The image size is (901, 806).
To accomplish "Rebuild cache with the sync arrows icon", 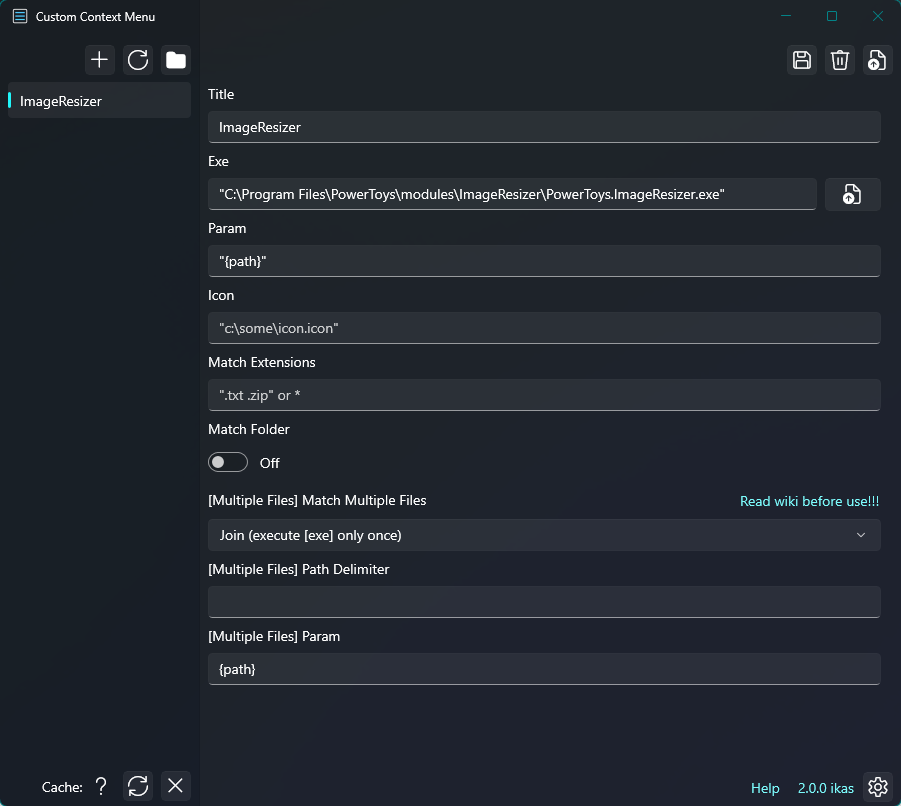I will point(138,786).
